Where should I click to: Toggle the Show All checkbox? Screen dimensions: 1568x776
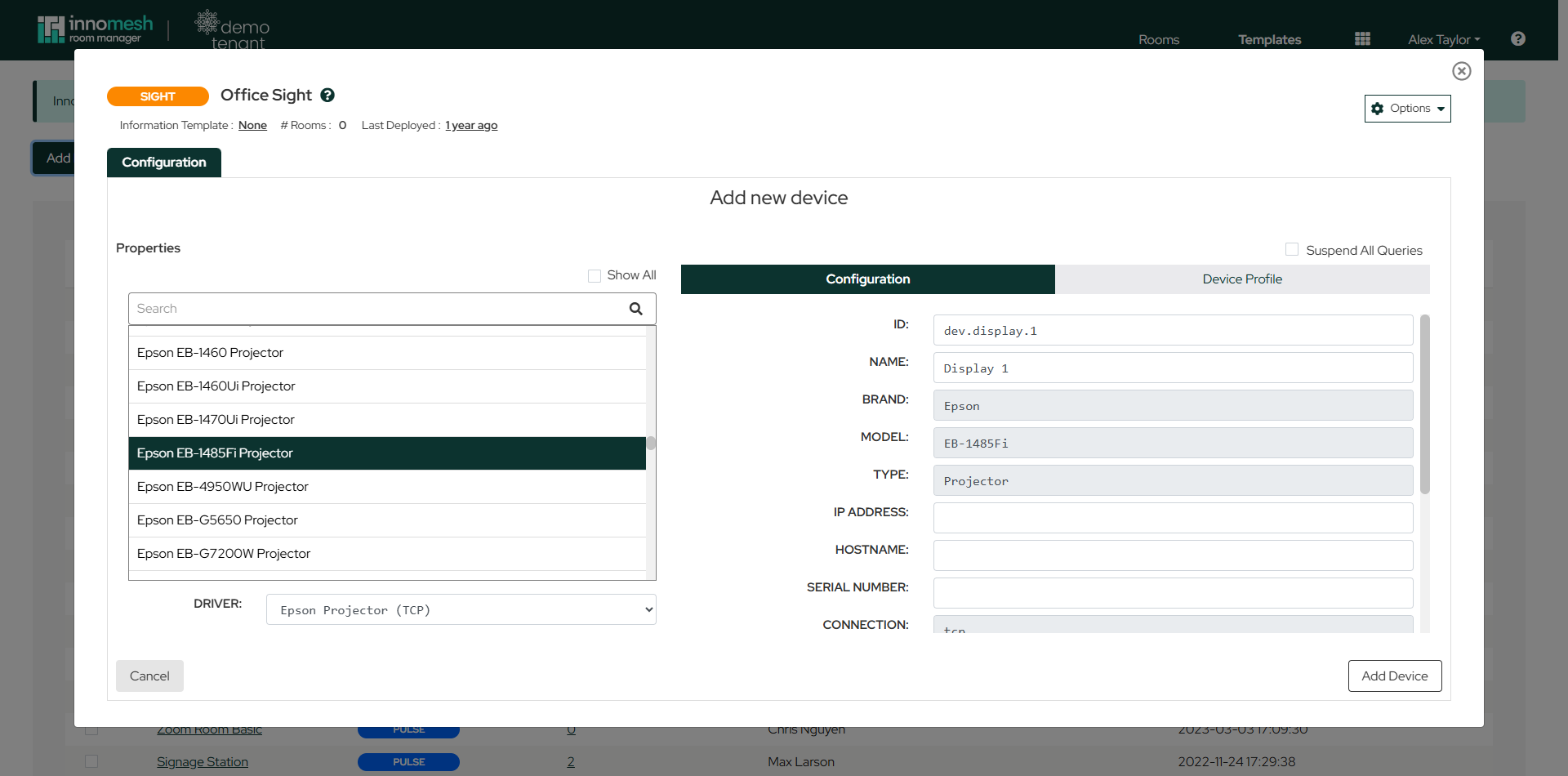[595, 276]
